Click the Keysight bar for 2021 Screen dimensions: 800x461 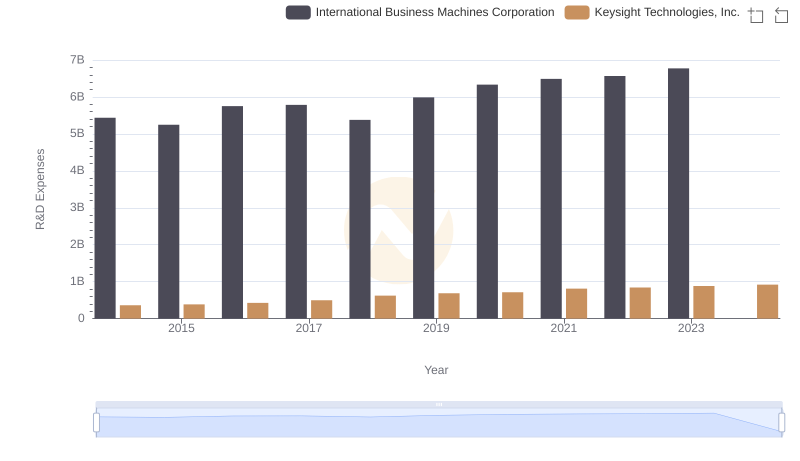point(577,303)
